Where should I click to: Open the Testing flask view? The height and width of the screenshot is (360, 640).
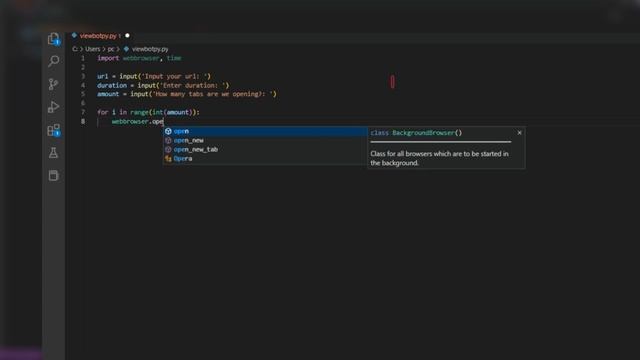pos(53,153)
